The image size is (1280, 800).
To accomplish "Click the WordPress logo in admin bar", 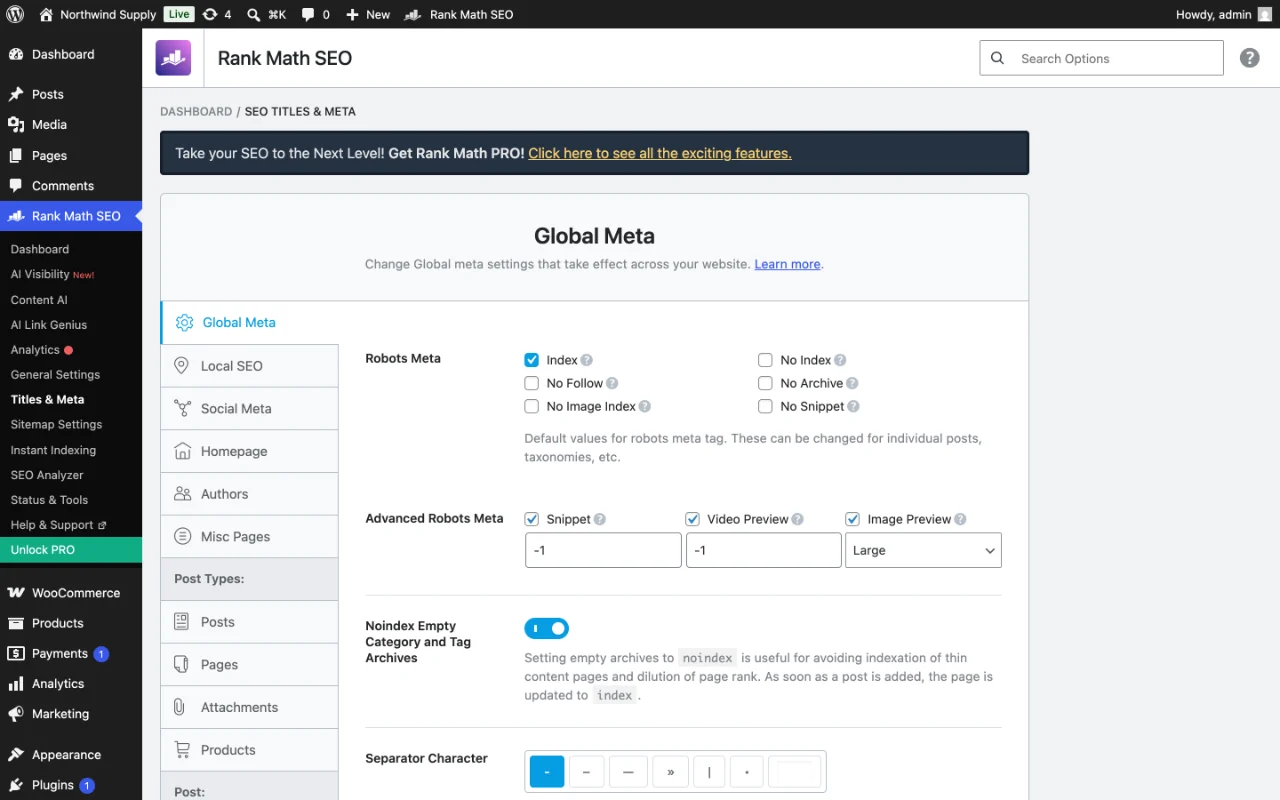I will click(15, 14).
